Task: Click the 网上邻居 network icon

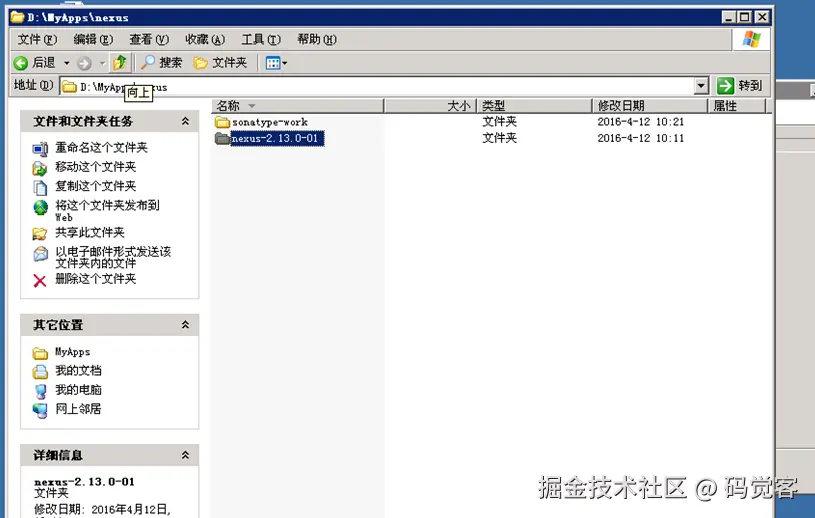Action: [x=40, y=410]
